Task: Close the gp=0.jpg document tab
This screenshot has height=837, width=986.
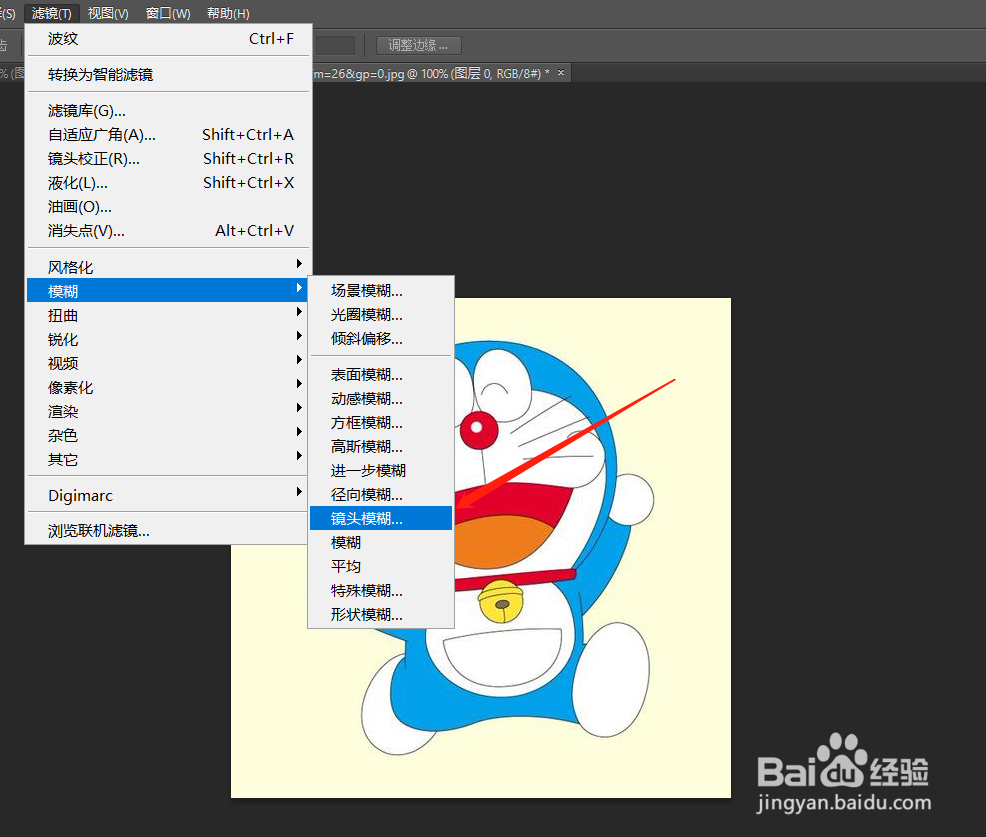Action: pyautogui.click(x=561, y=73)
